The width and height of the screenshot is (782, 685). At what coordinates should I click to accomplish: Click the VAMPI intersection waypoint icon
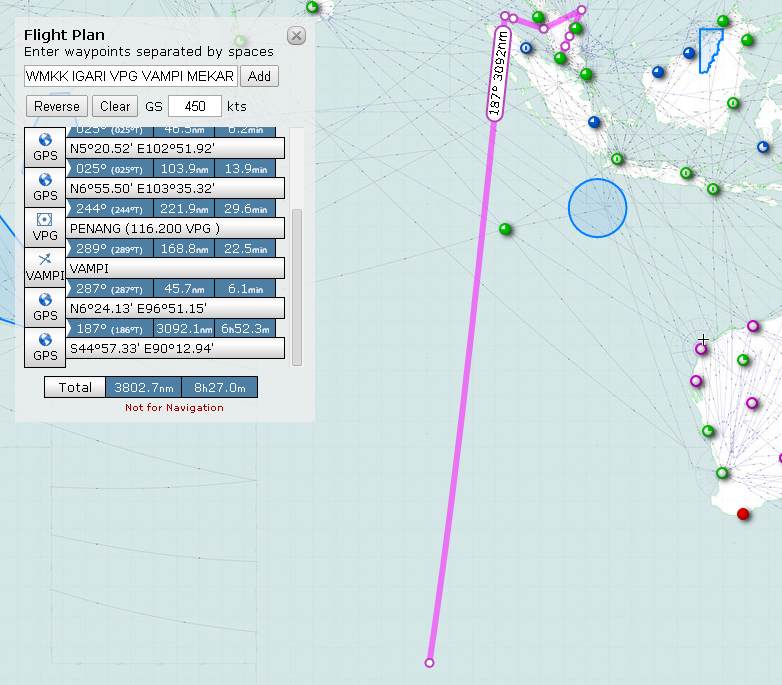point(45,267)
